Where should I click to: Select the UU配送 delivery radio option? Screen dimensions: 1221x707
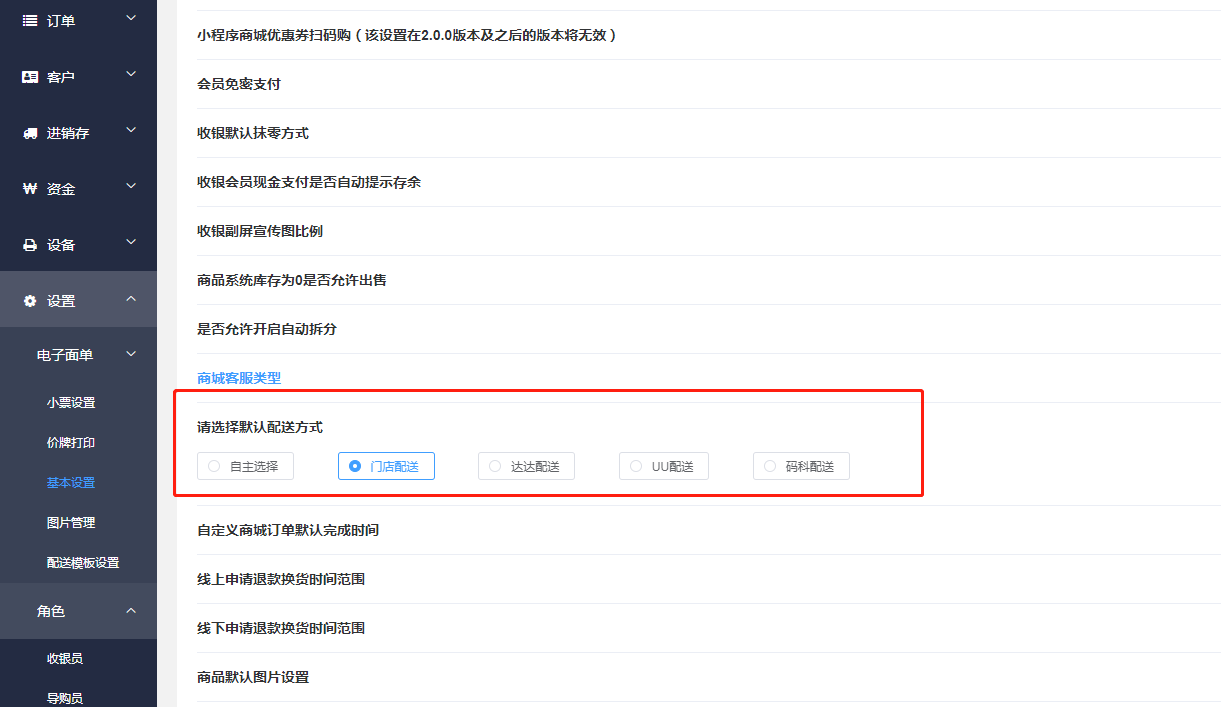click(x=664, y=466)
